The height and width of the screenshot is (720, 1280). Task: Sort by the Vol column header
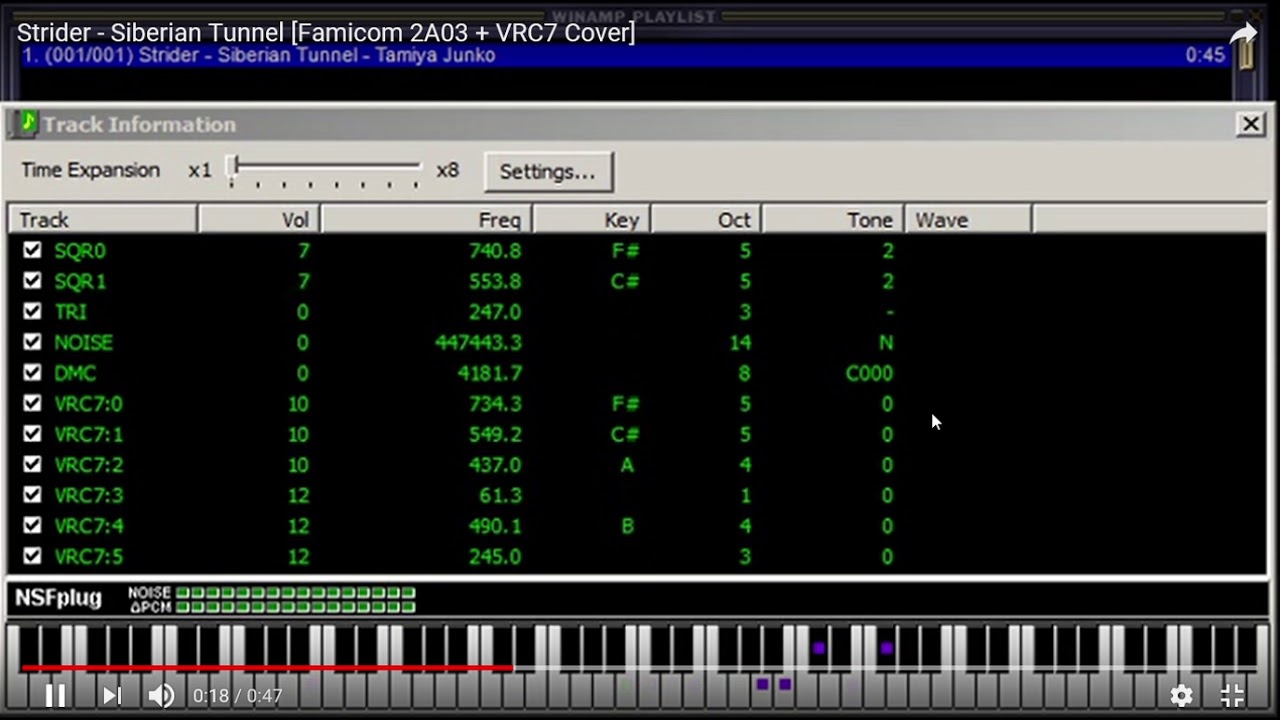[259, 220]
